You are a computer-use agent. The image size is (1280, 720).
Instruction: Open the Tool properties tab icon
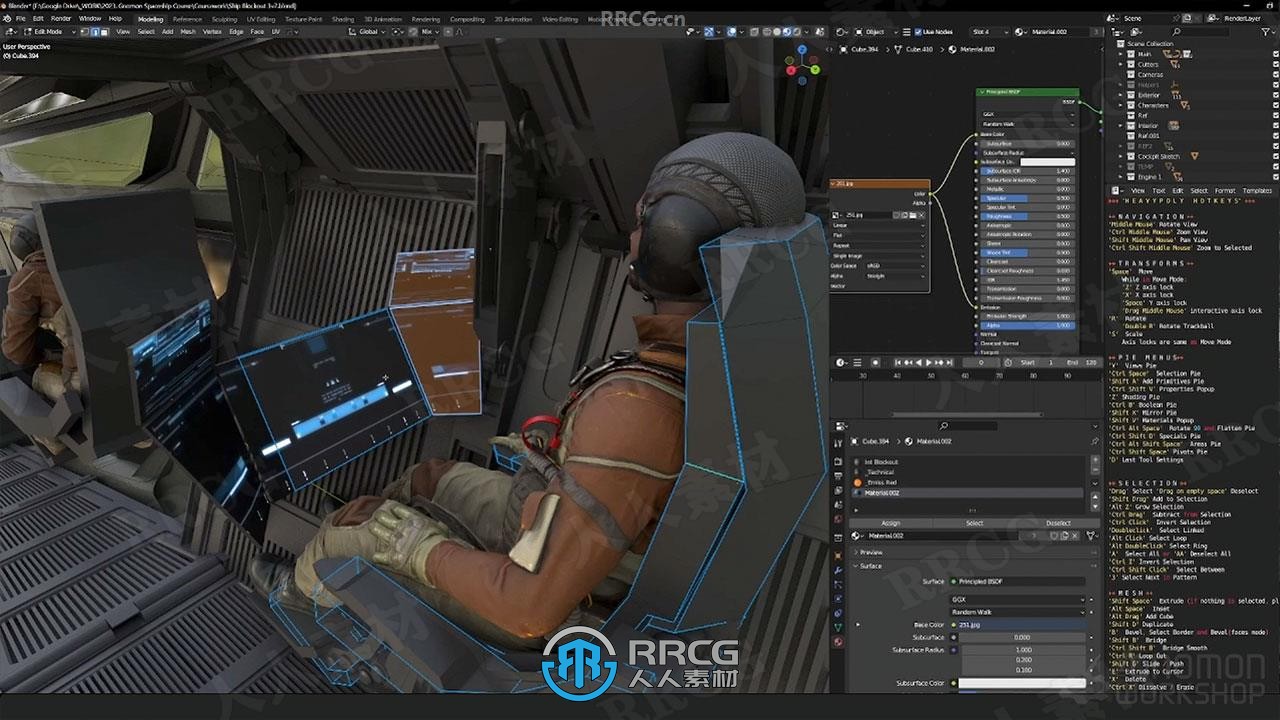(x=838, y=443)
